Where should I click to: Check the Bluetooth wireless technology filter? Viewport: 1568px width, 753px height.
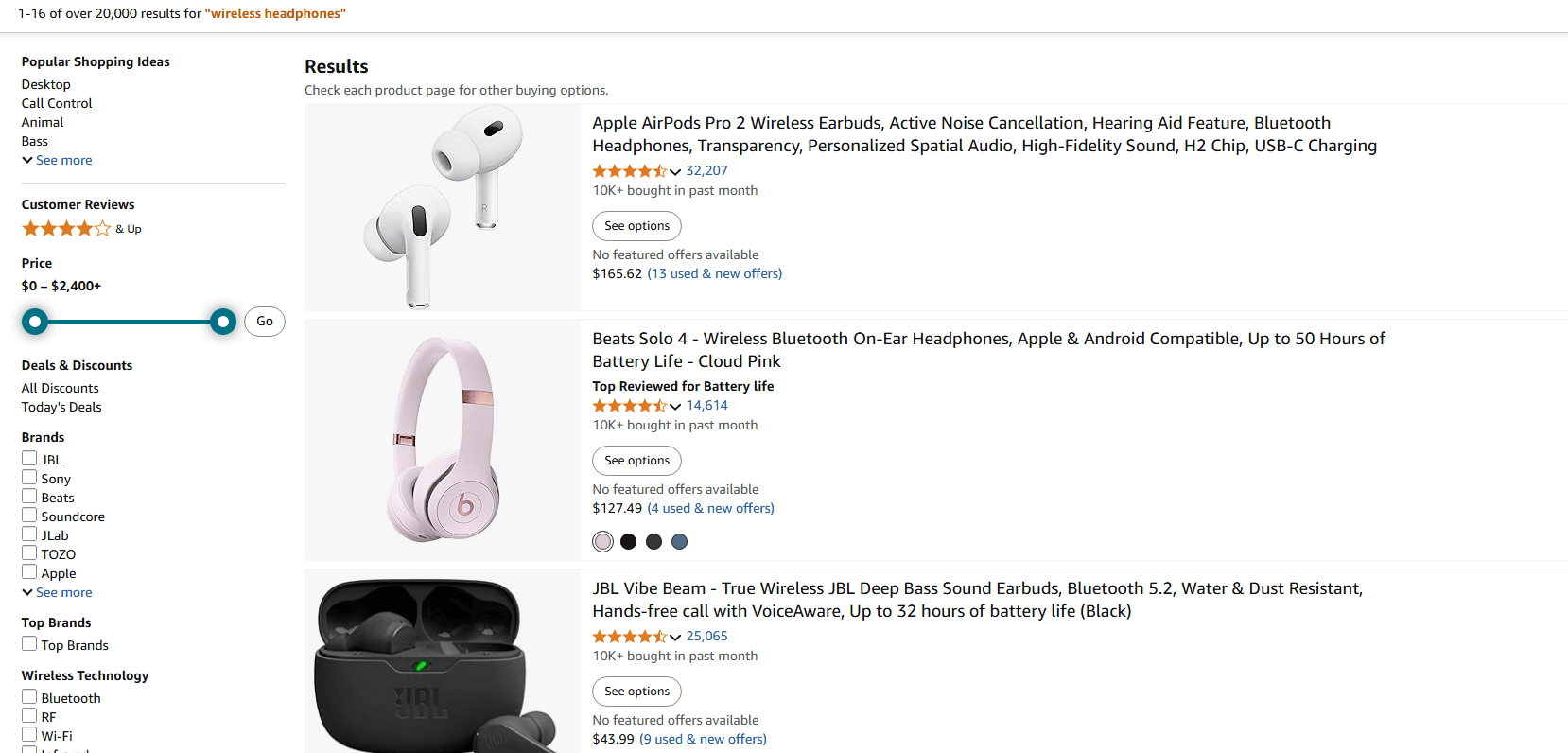pyautogui.click(x=29, y=697)
